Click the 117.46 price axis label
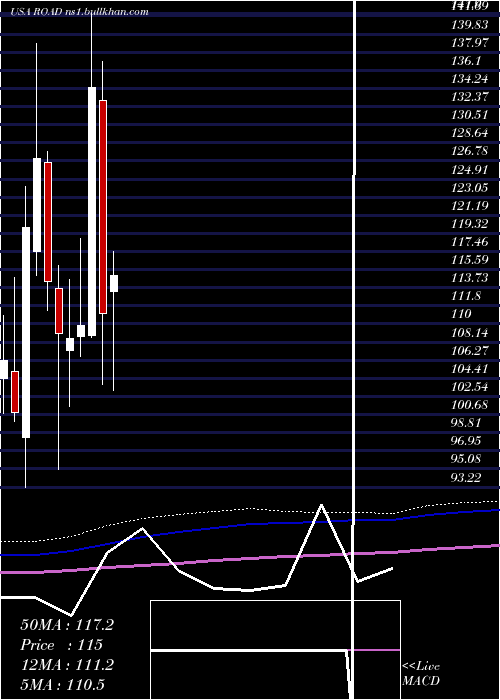Viewport: 500px width, 700px height. [x=470, y=242]
